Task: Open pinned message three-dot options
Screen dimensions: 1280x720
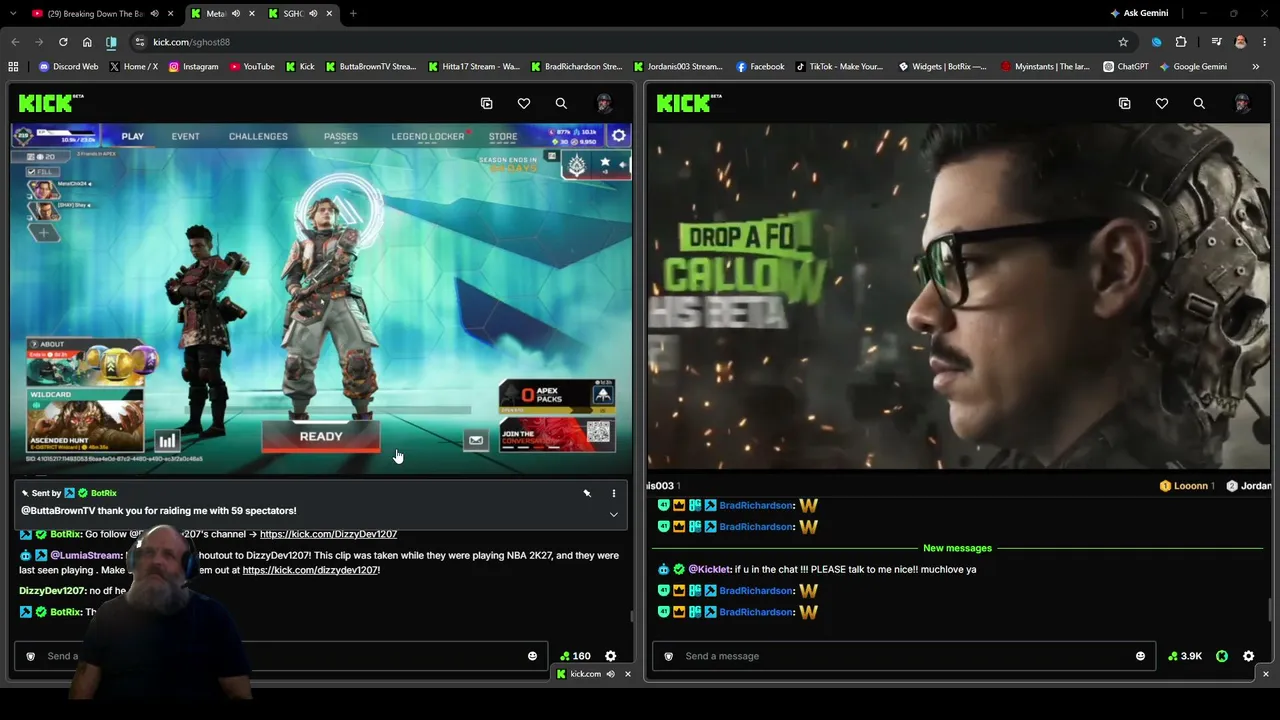Action: [x=614, y=493]
